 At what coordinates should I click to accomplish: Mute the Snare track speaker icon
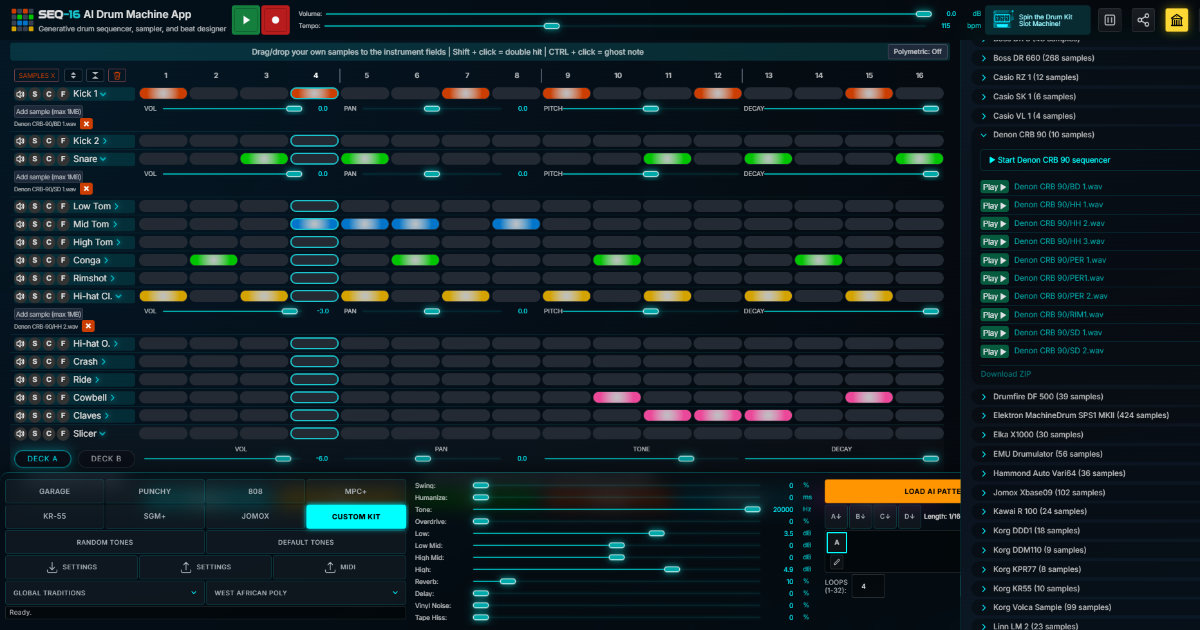pyautogui.click(x=20, y=159)
